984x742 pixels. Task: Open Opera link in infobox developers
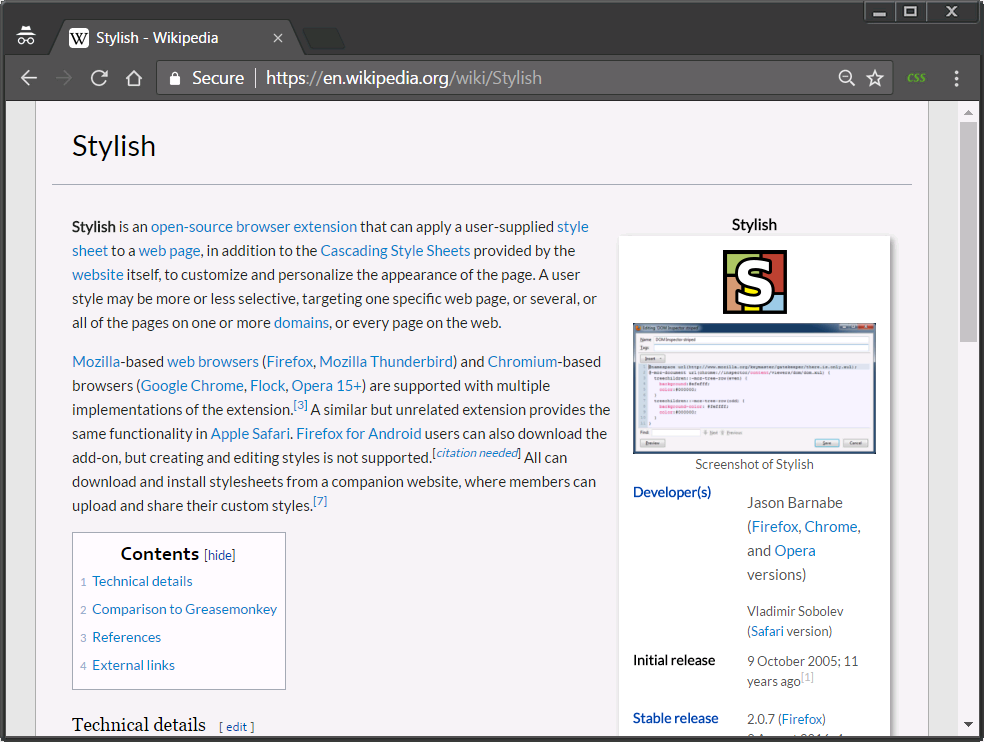[x=794, y=551]
